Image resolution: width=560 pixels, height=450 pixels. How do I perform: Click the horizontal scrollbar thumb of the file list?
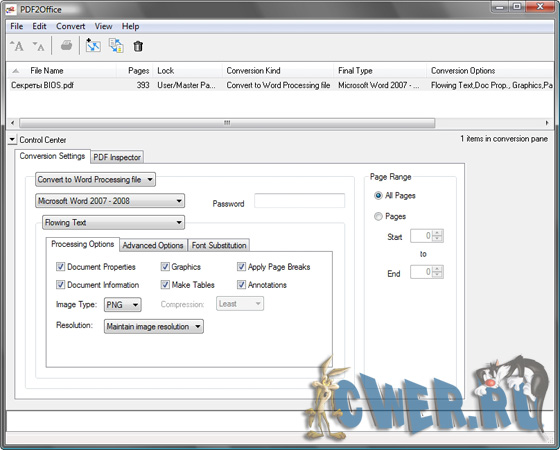tap(227, 123)
